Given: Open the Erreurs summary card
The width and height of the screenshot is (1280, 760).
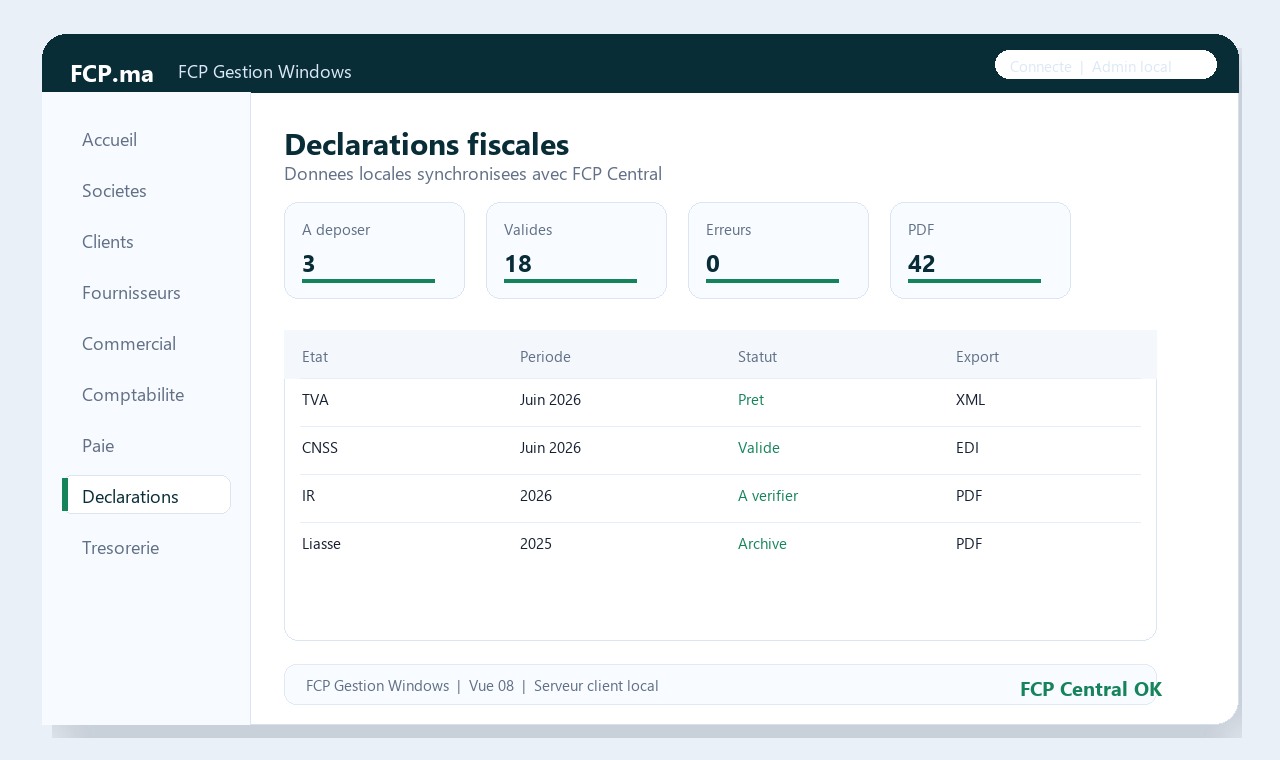Looking at the screenshot, I should [x=778, y=250].
